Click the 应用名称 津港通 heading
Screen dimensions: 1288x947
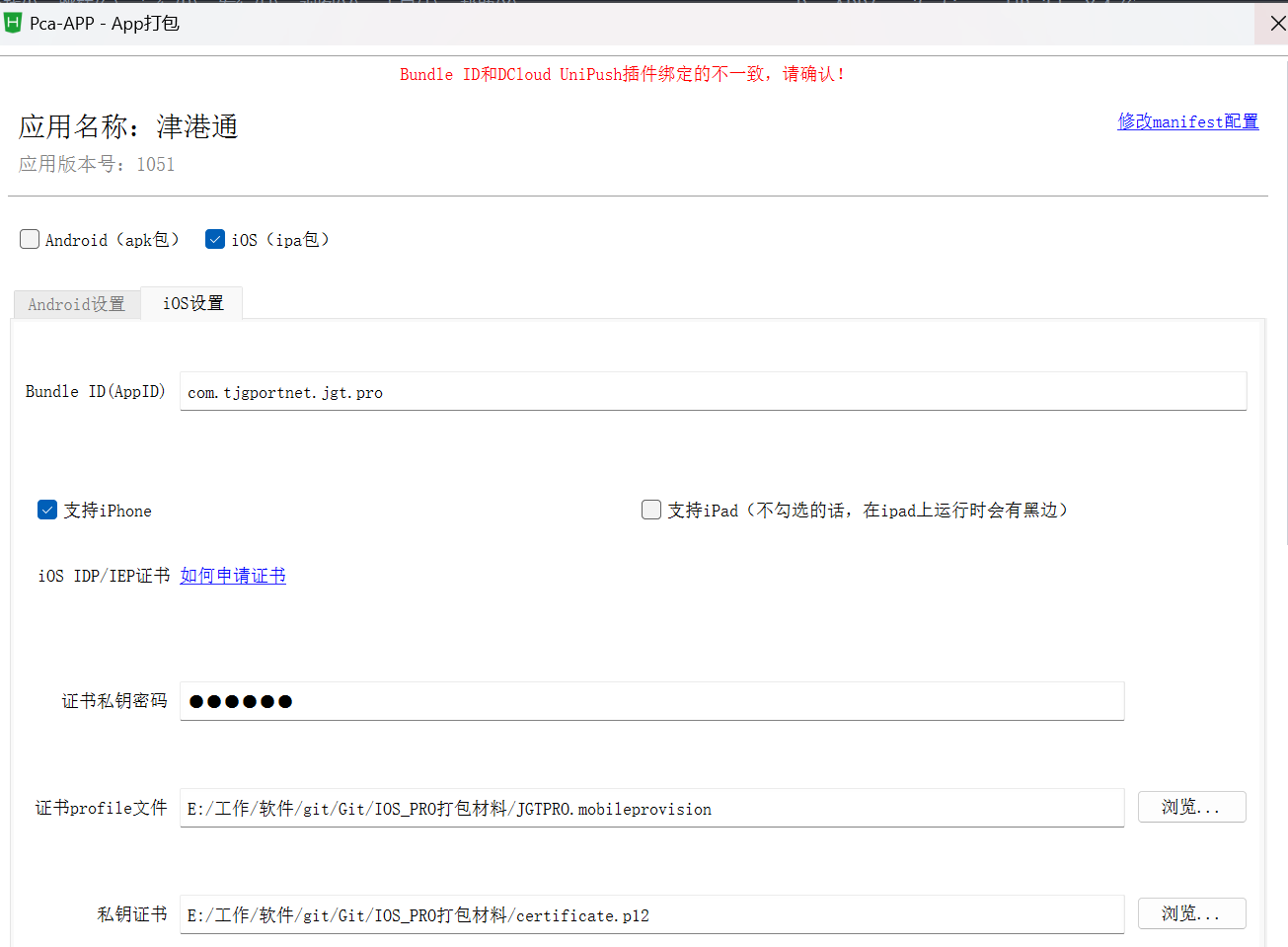coord(128,126)
